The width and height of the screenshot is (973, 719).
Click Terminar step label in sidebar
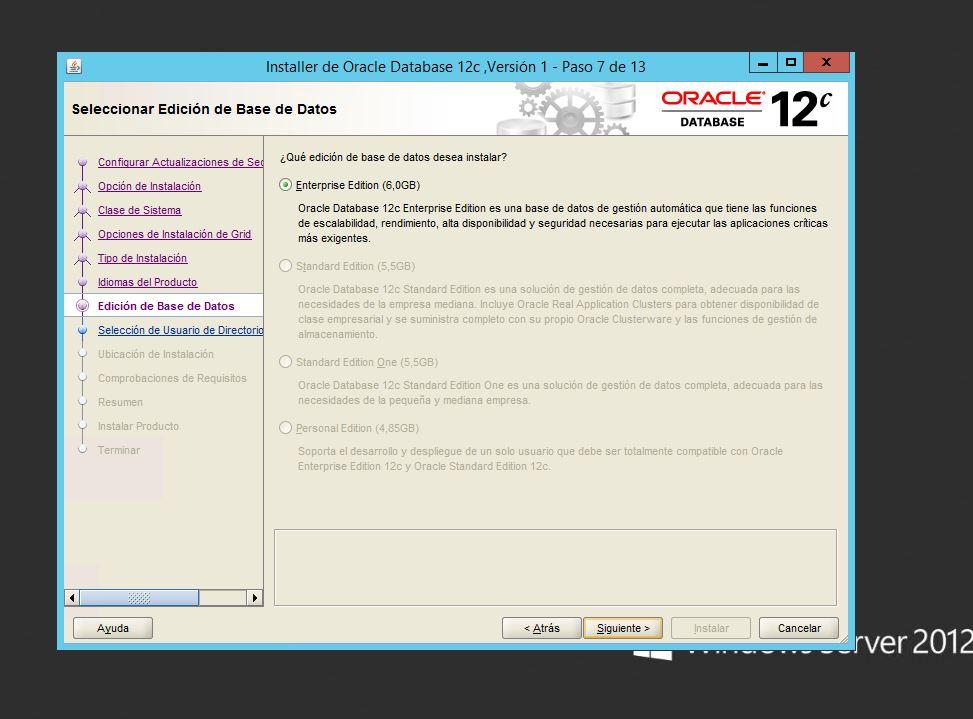119,450
